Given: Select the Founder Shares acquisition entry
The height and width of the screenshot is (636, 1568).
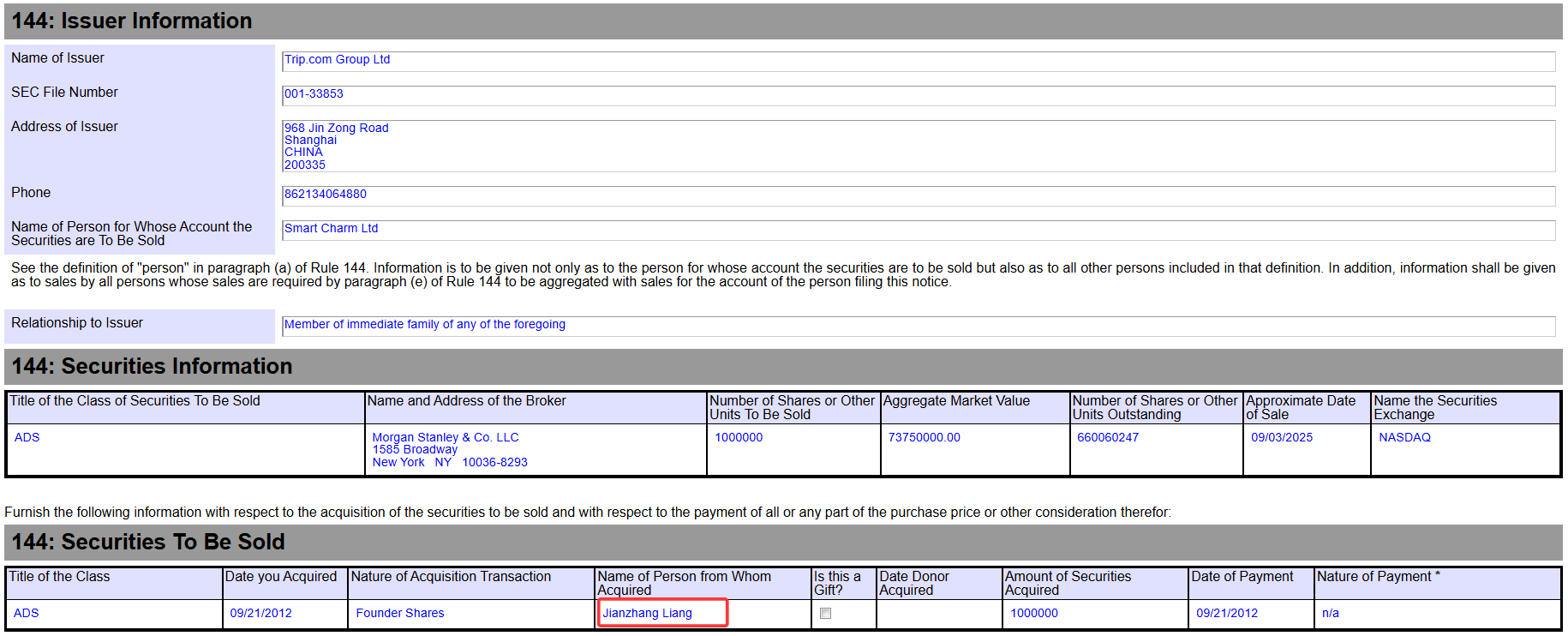Looking at the screenshot, I should (400, 614).
